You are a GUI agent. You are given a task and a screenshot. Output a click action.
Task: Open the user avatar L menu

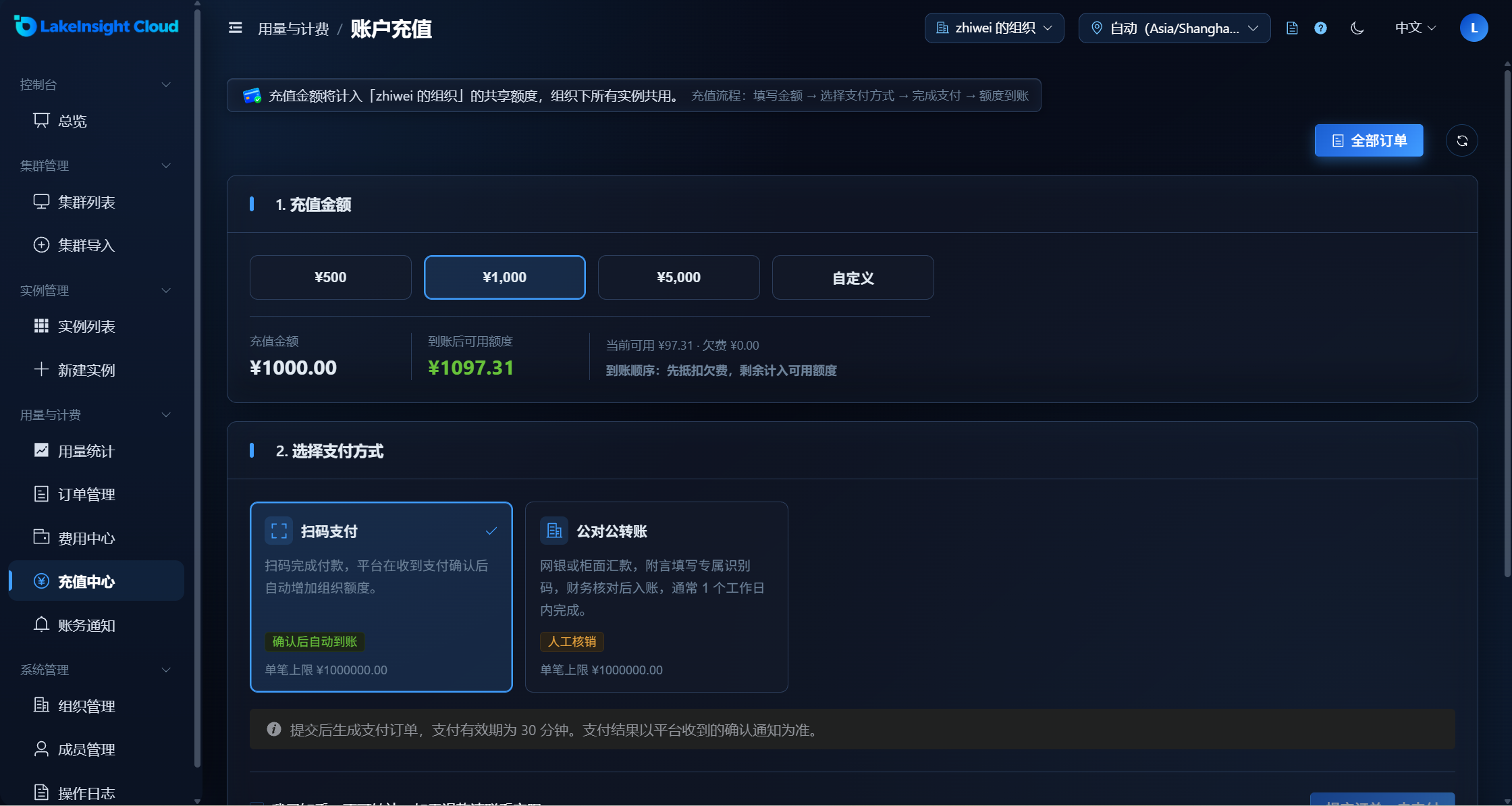point(1474,28)
